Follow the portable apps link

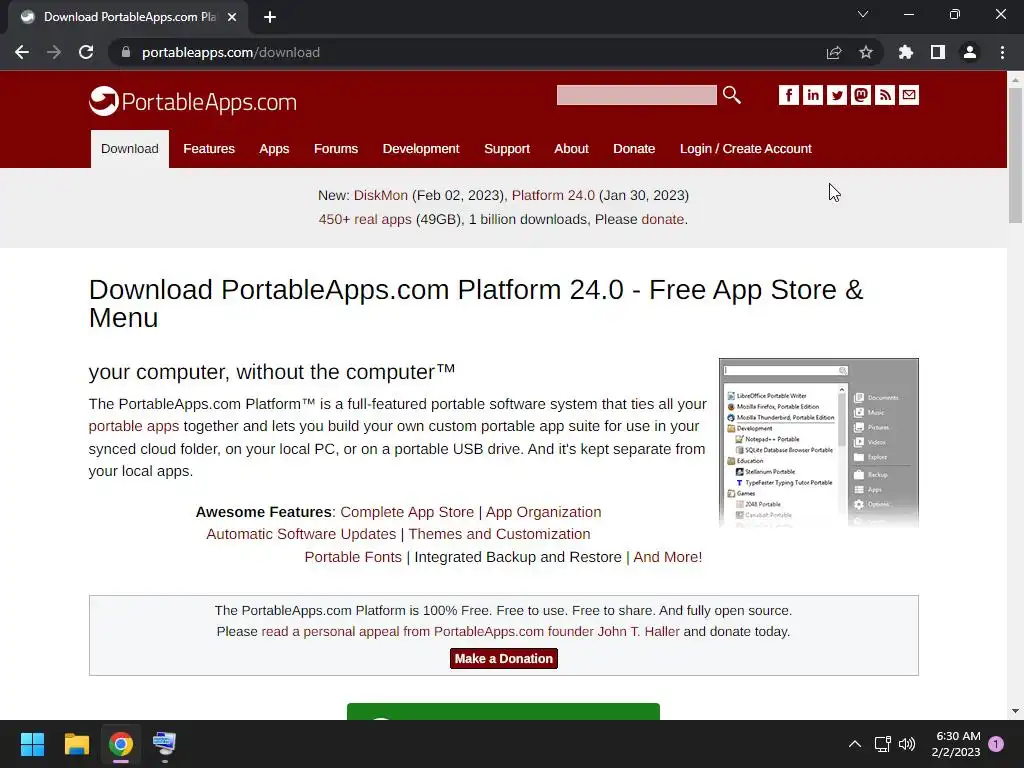pyautogui.click(x=134, y=426)
